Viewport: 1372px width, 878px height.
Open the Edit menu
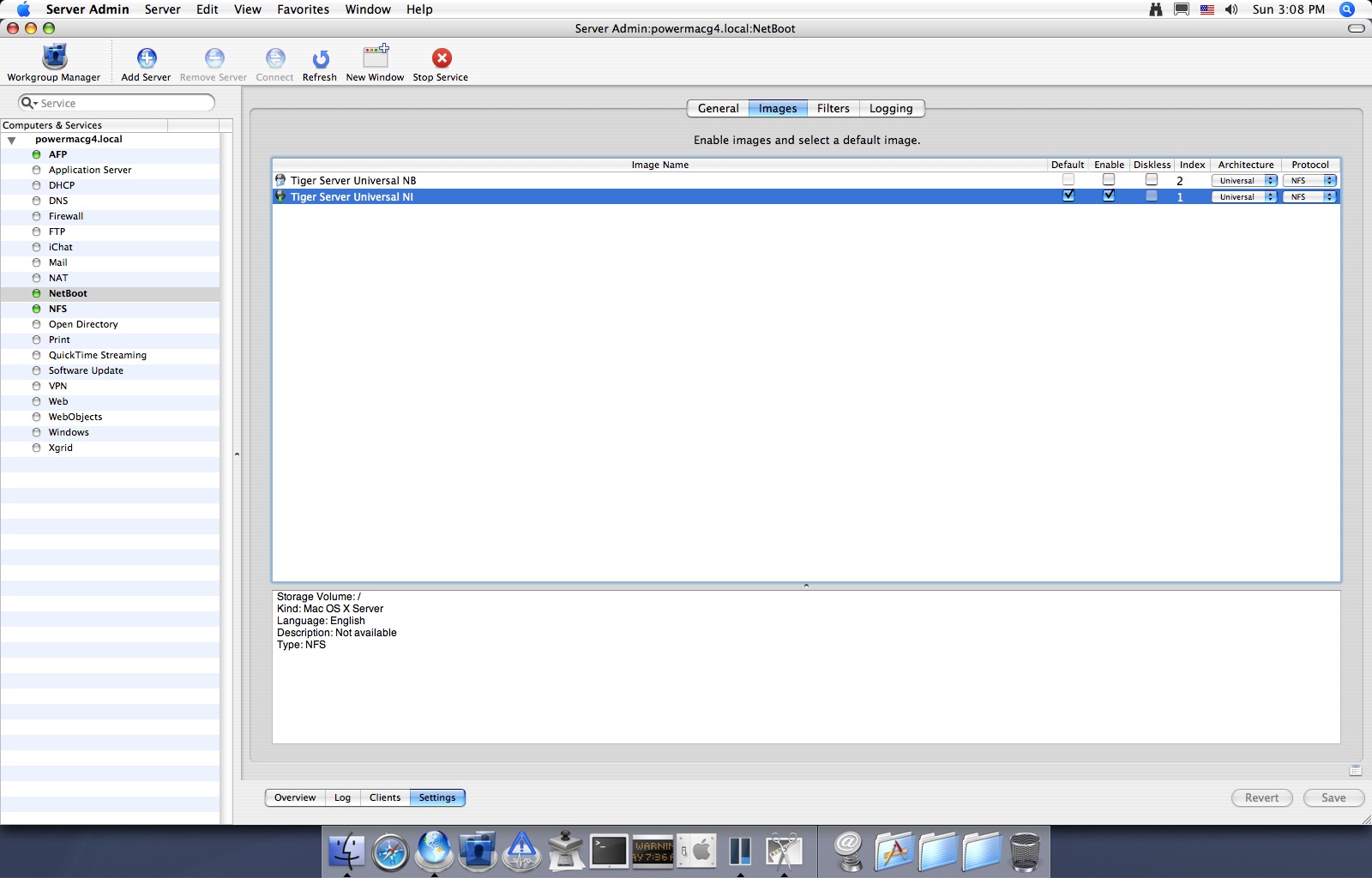click(x=207, y=9)
